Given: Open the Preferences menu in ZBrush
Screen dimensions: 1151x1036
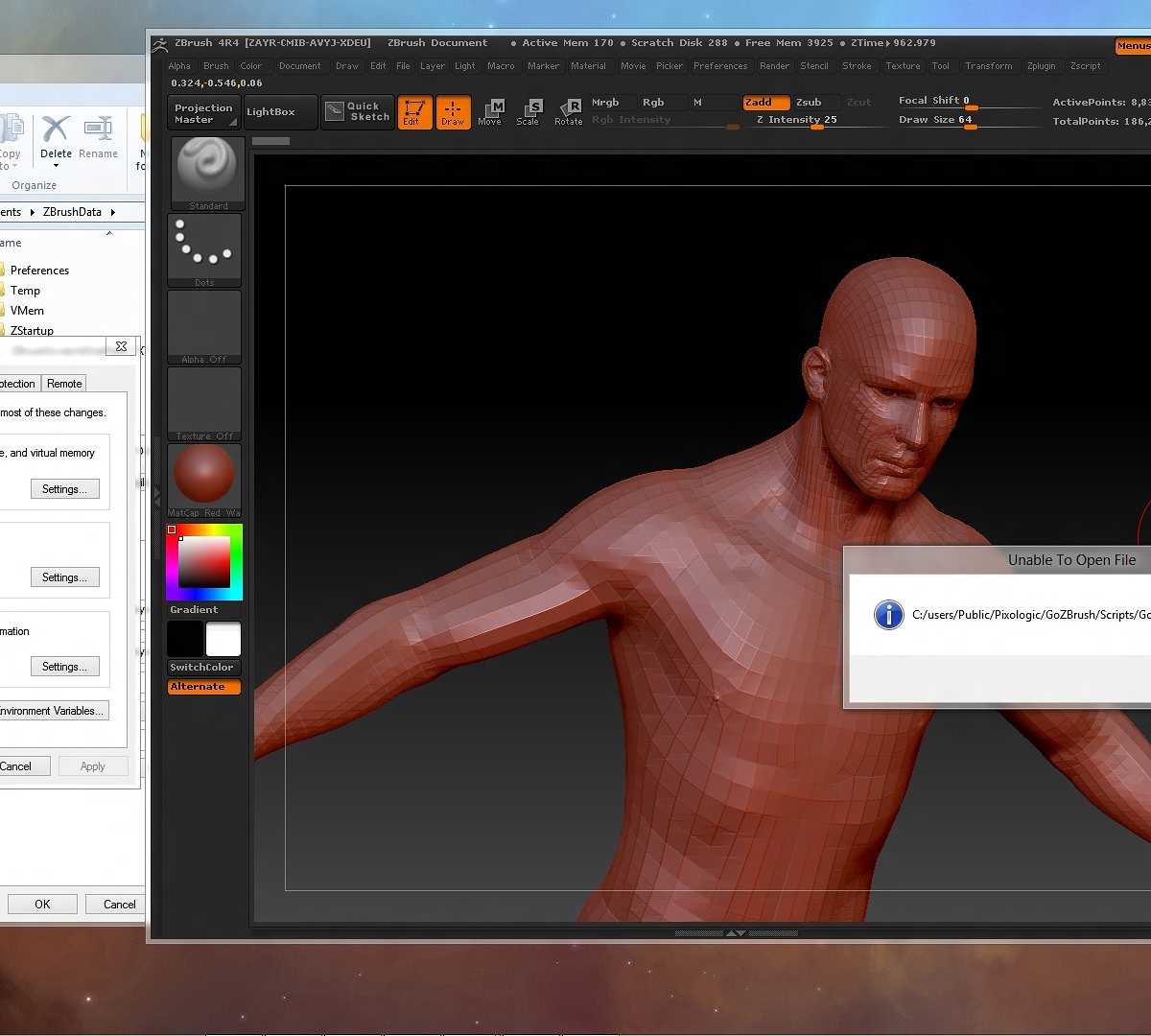Looking at the screenshot, I should tap(720, 66).
